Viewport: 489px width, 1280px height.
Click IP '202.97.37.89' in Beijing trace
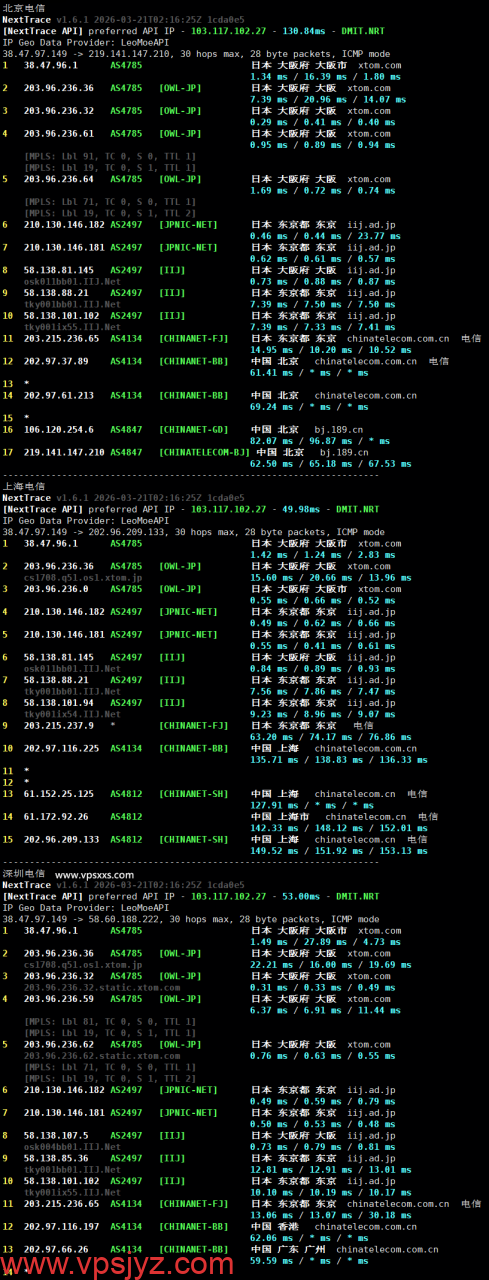point(57,361)
